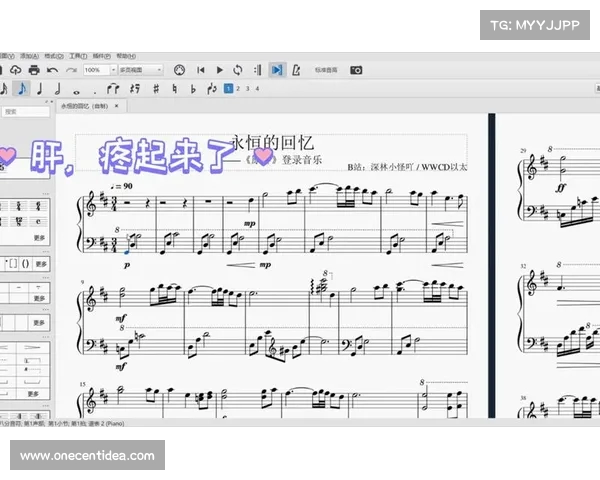Toggle pan score during playback
The height and width of the screenshot is (480, 600).
pos(277,70)
